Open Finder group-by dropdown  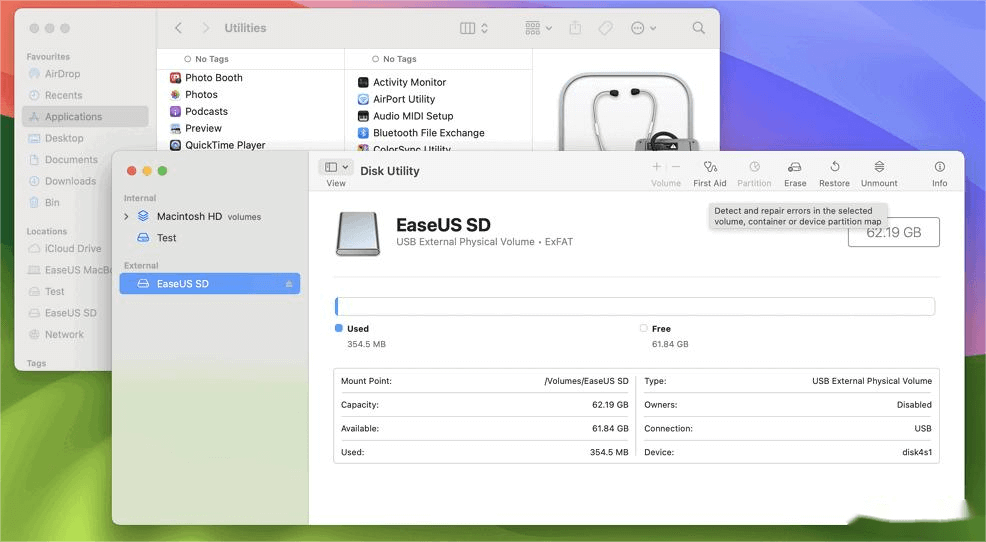[538, 28]
